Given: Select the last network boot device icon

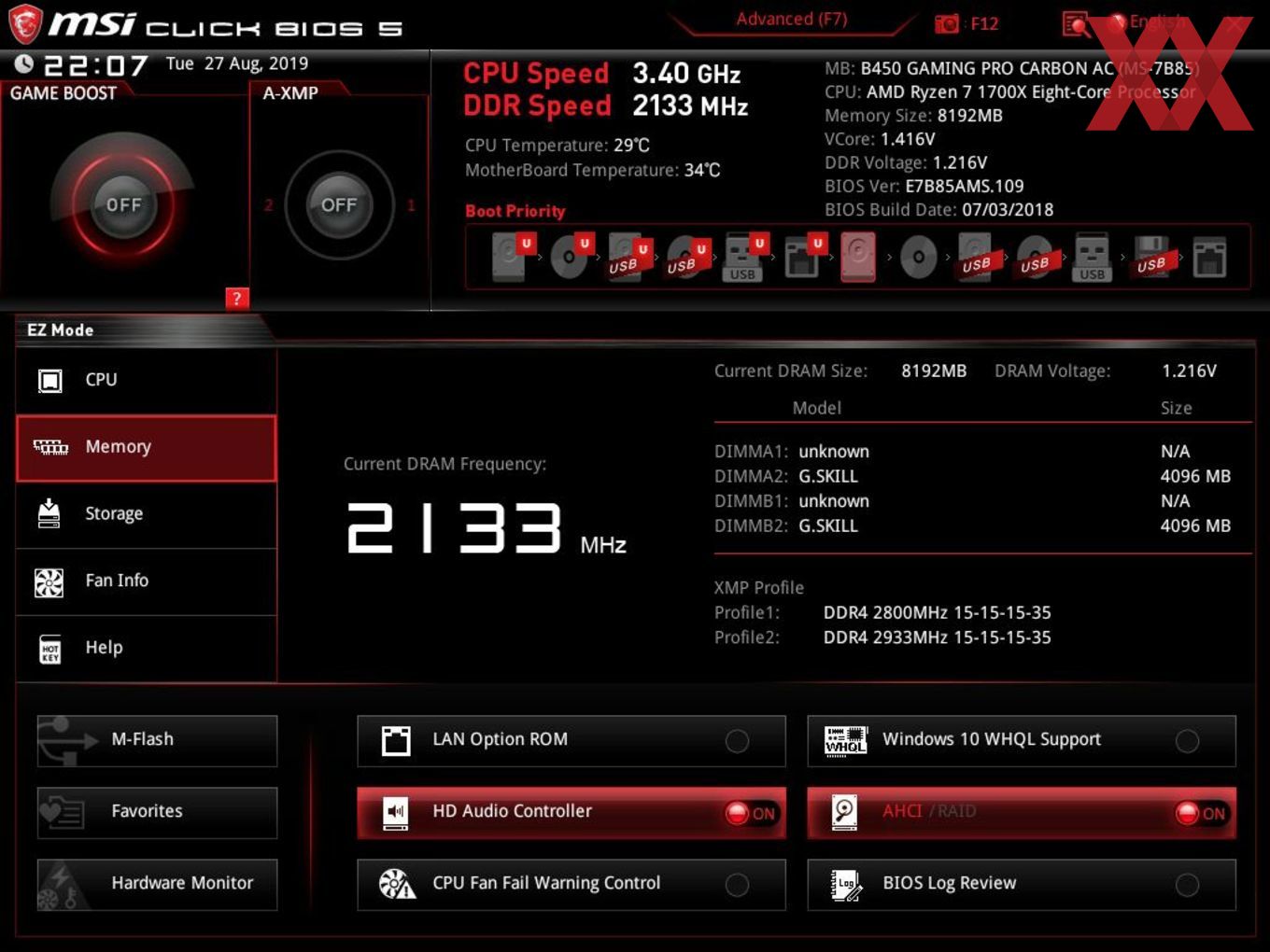Looking at the screenshot, I should [1209, 257].
